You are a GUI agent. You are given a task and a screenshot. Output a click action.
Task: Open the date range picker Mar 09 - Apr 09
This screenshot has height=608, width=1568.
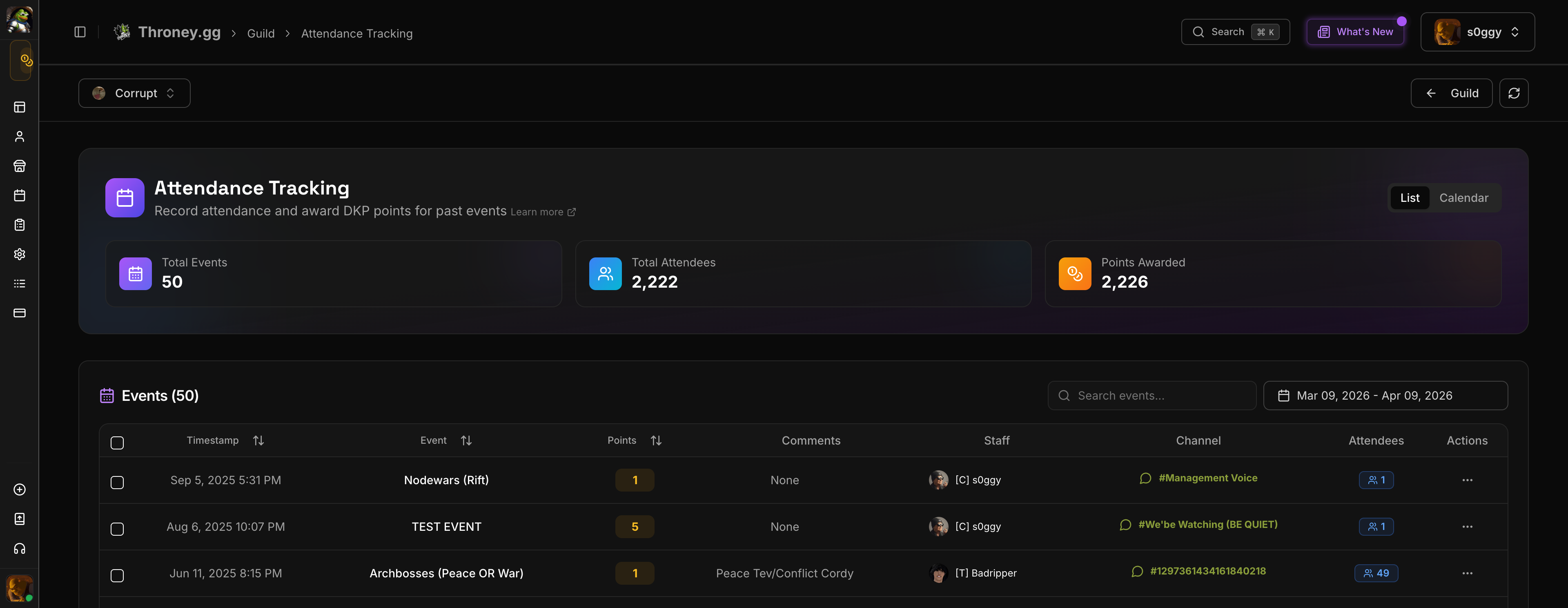(1385, 396)
